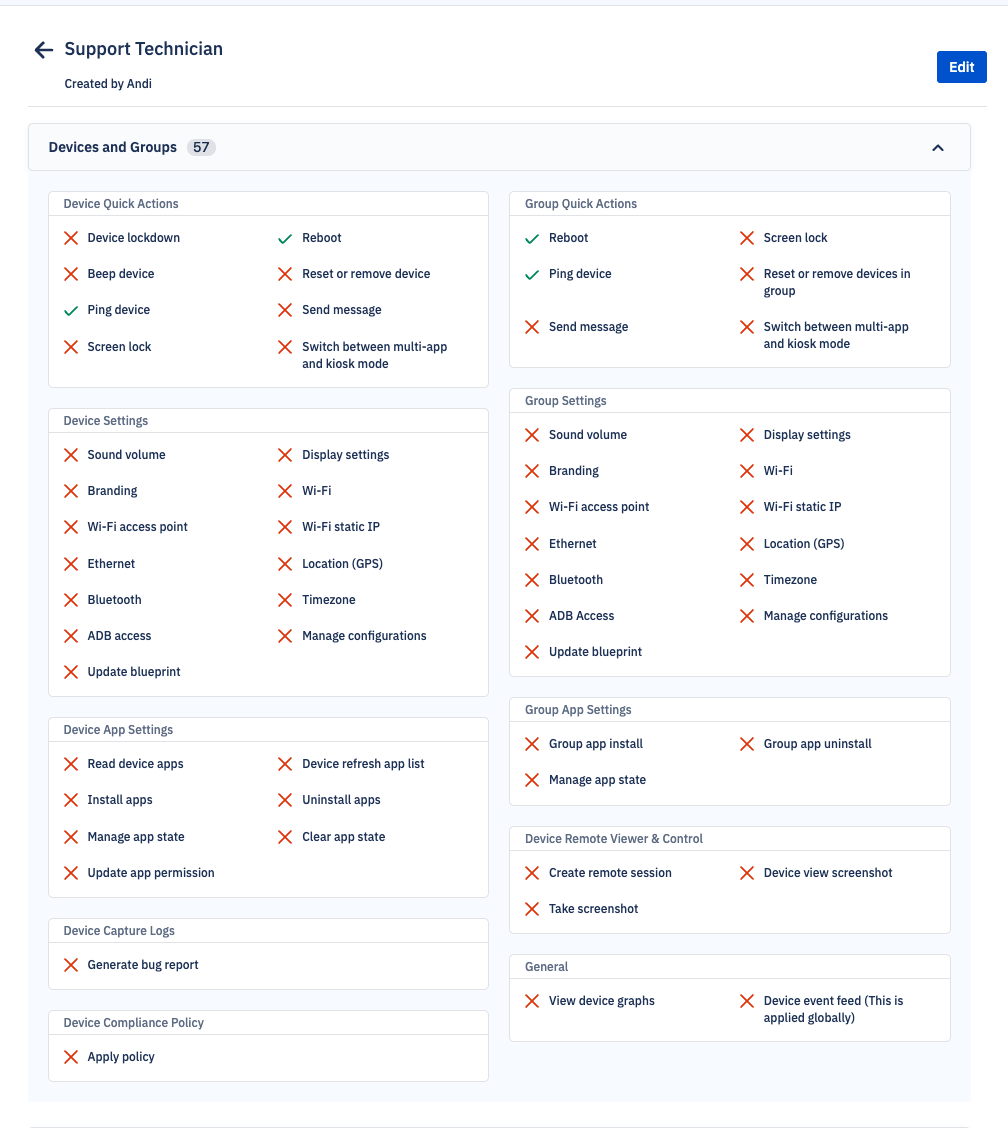Click Wi-Fi access point label in Device Settings
The width and height of the screenshot is (1008, 1128).
(137, 527)
